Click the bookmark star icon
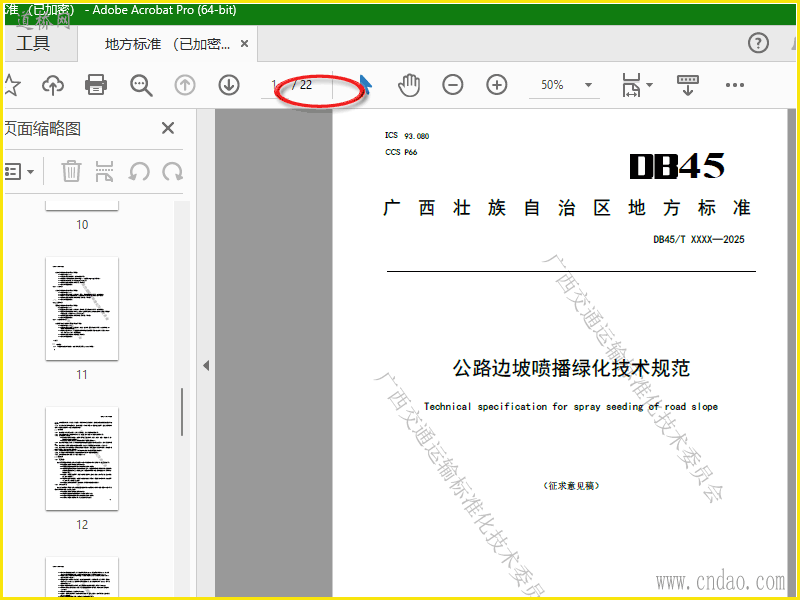The height and width of the screenshot is (600, 800). click(x=11, y=85)
